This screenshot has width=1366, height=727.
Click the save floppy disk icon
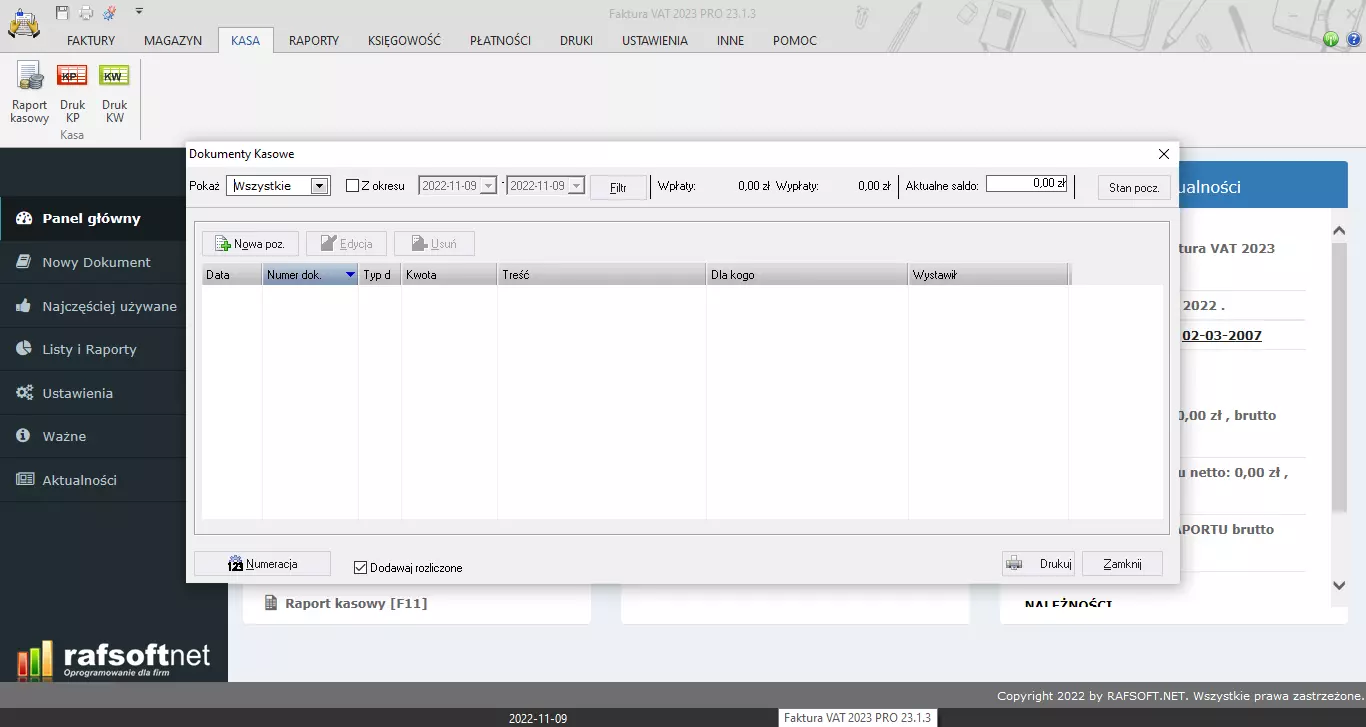[63, 12]
